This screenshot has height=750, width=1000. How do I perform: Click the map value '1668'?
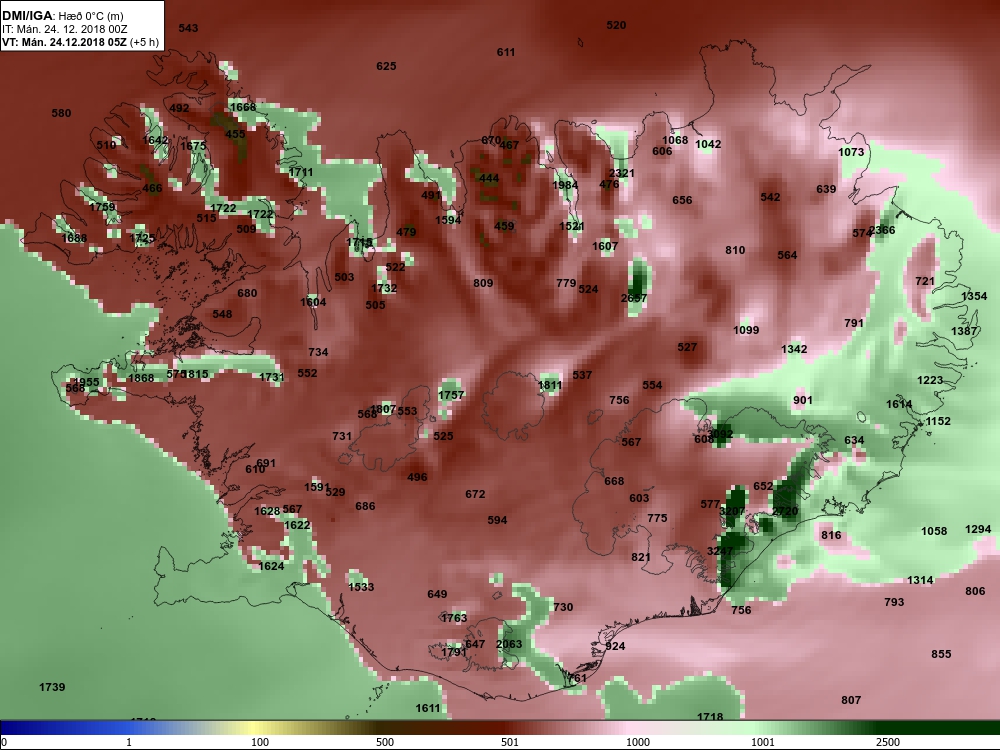[x=243, y=107]
